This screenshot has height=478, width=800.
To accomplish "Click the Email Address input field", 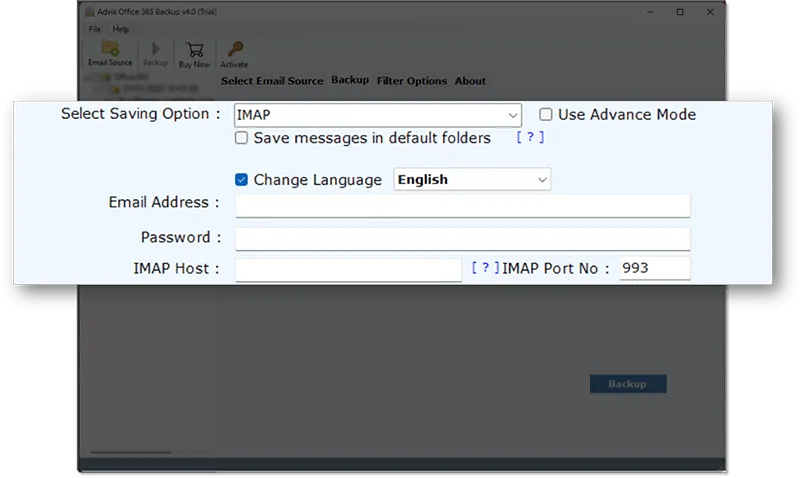I will (x=463, y=206).
